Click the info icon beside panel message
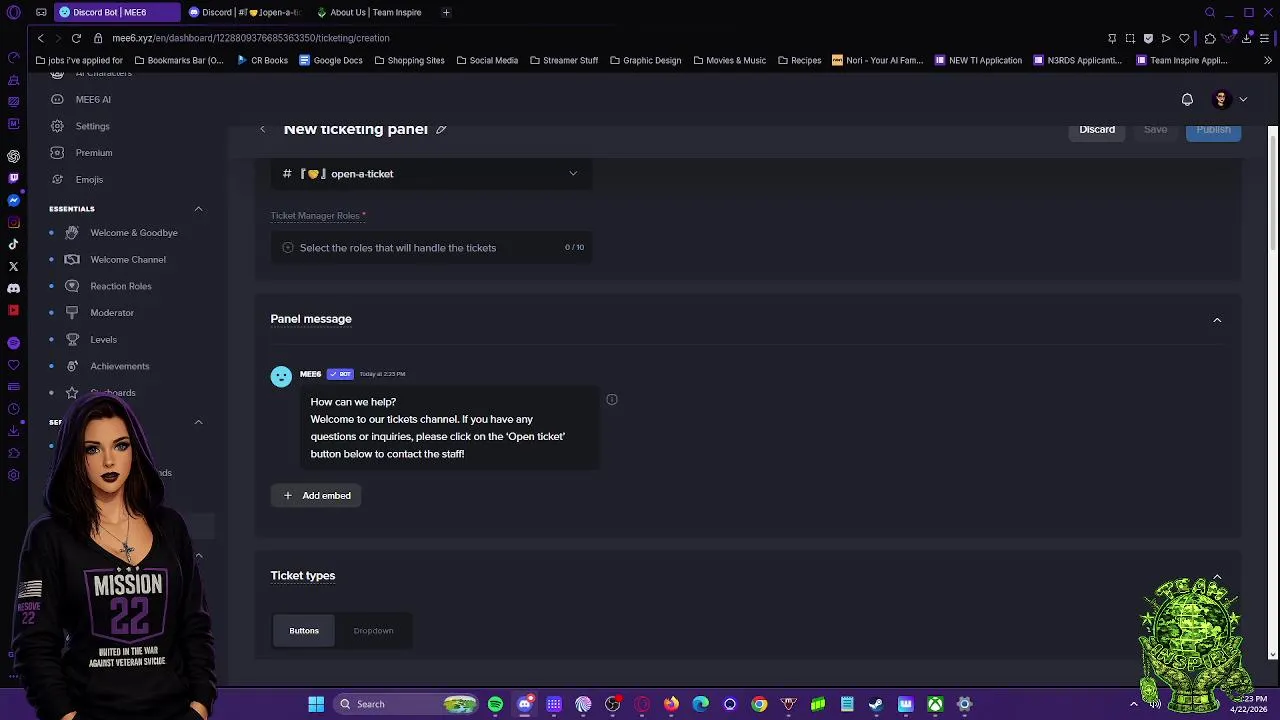Image resolution: width=1280 pixels, height=720 pixels. click(x=612, y=400)
